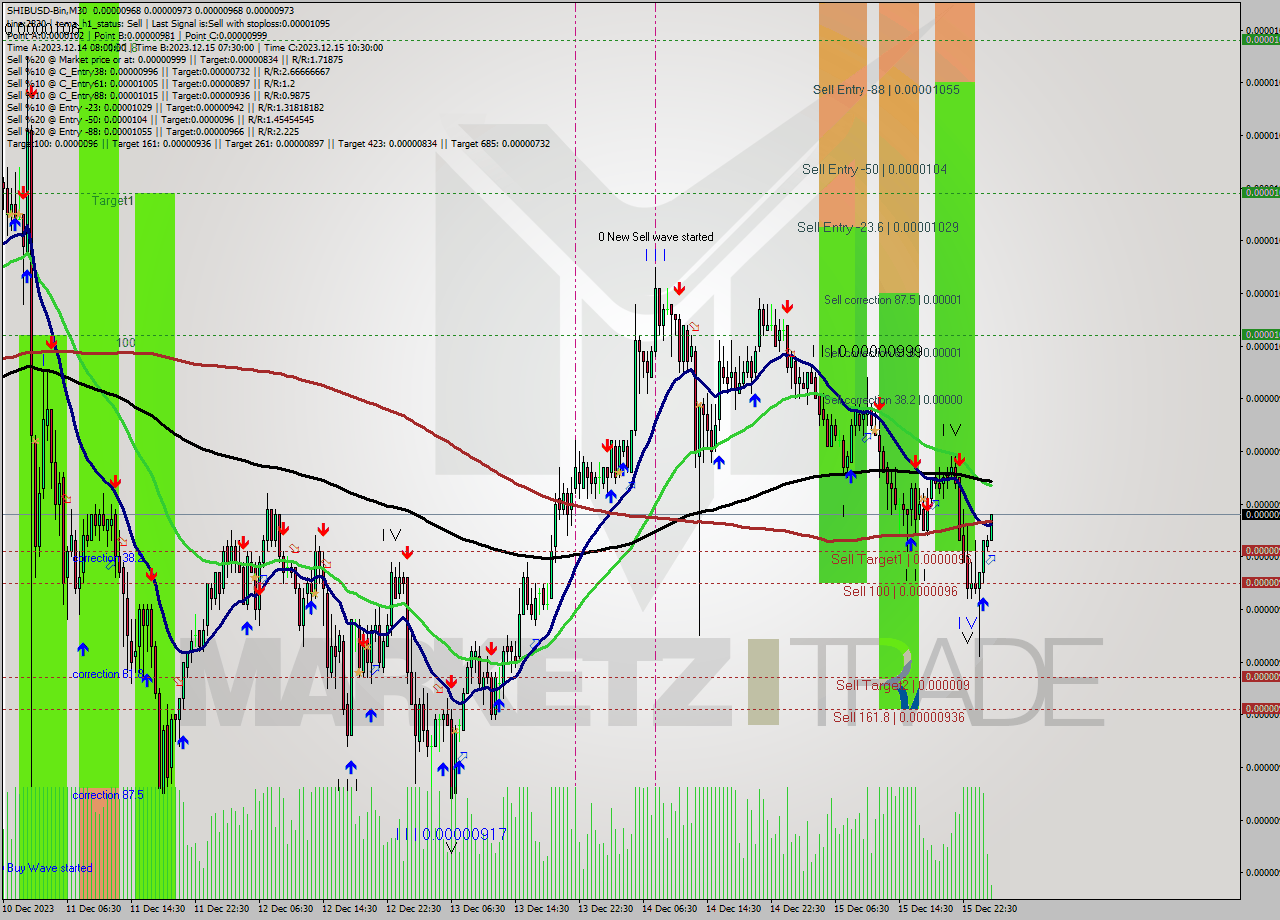The width and height of the screenshot is (1280, 920).
Task: Click the 'Sell Target2 | 0.000009' label
Action: click(x=903, y=685)
